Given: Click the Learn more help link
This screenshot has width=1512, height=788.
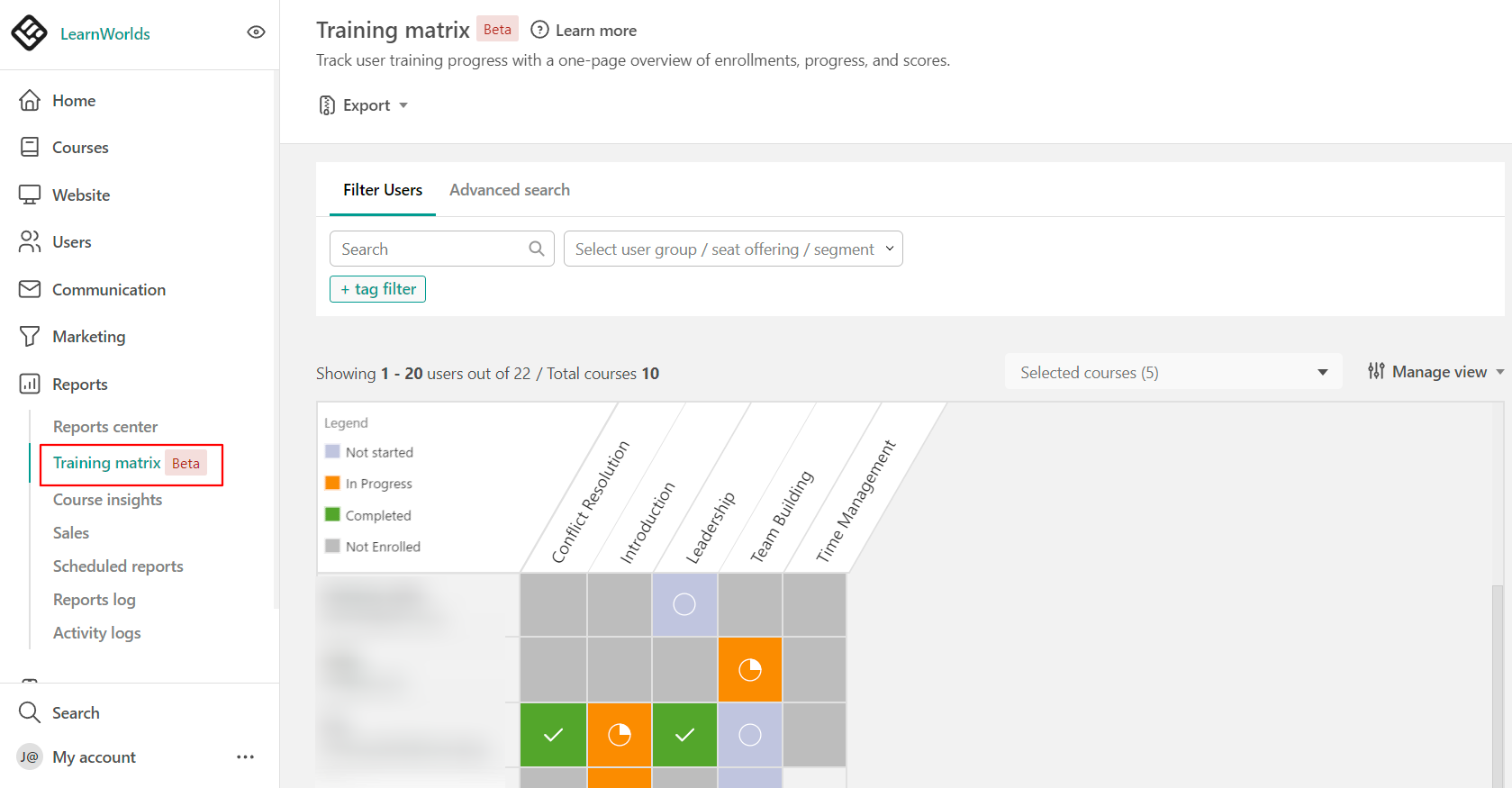Looking at the screenshot, I should click(x=584, y=31).
